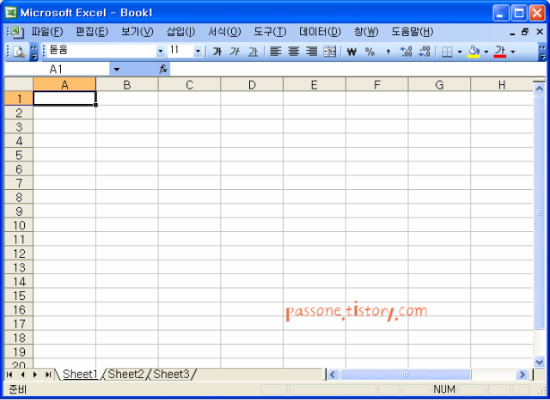
Task: Apply right text alignment
Action: (311, 52)
